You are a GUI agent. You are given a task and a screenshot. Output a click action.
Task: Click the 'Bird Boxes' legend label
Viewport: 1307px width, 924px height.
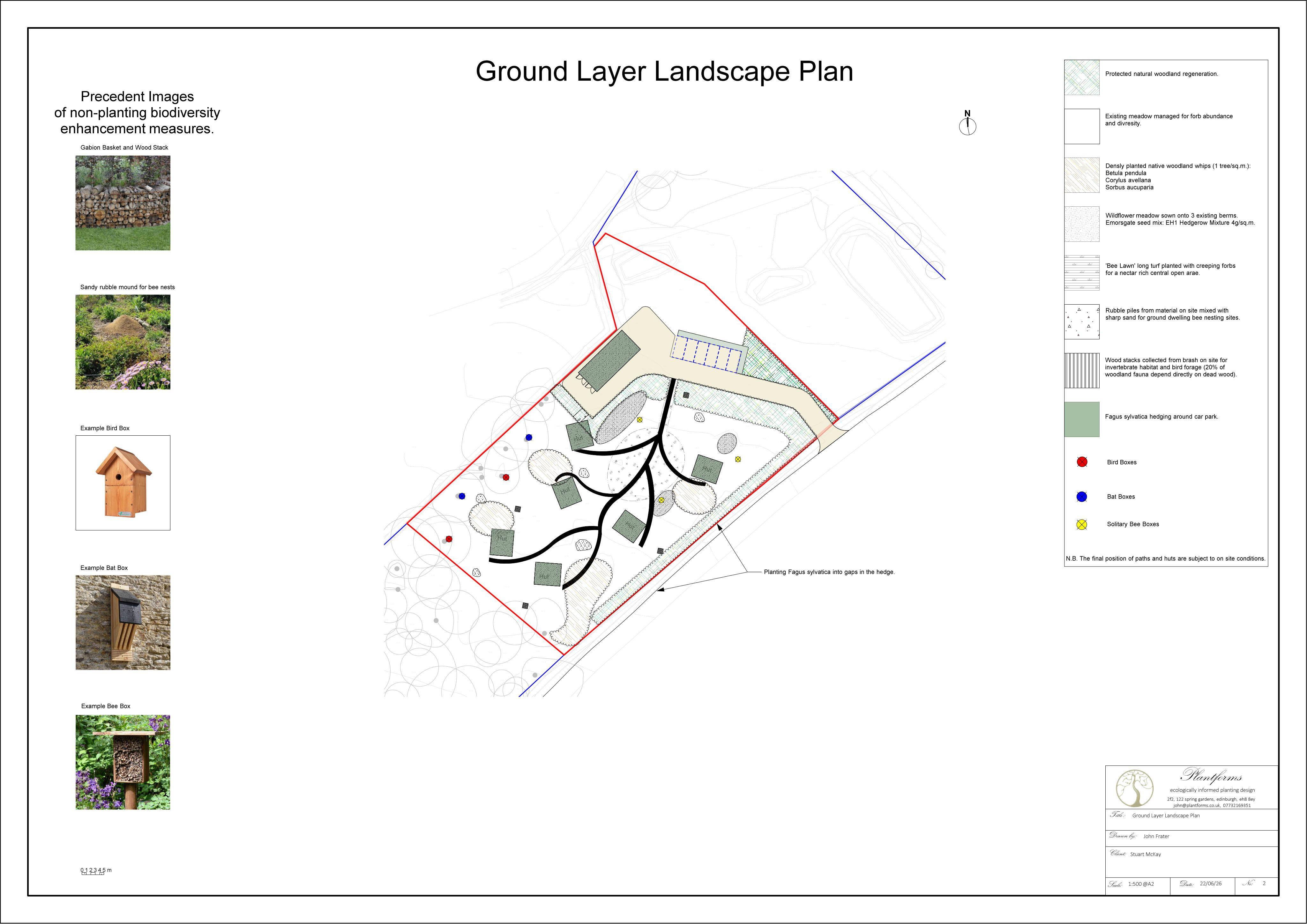tap(1121, 462)
